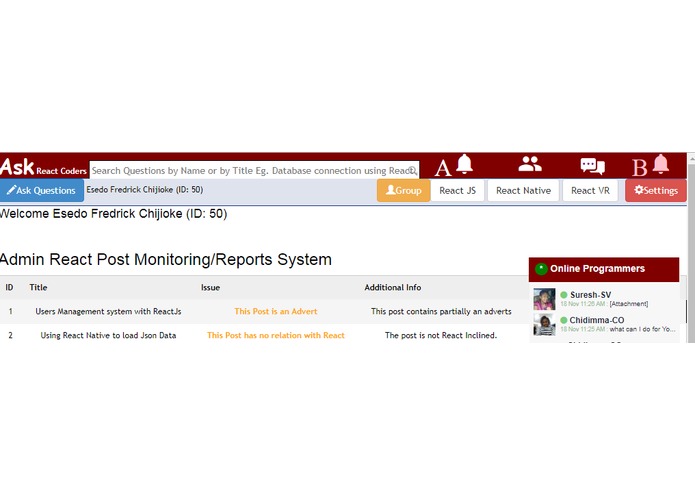The width and height of the screenshot is (695, 494).
Task: Click the Ask Questions button
Action: (x=42, y=191)
